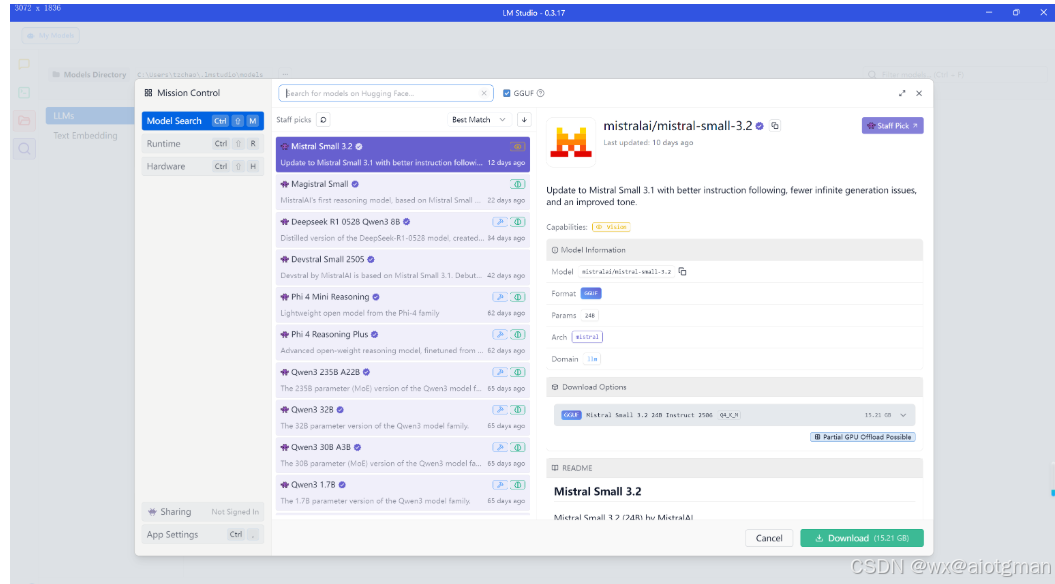Expand Mission Control dialog to full size
This screenshot has height=584, width=1055.
902,94
